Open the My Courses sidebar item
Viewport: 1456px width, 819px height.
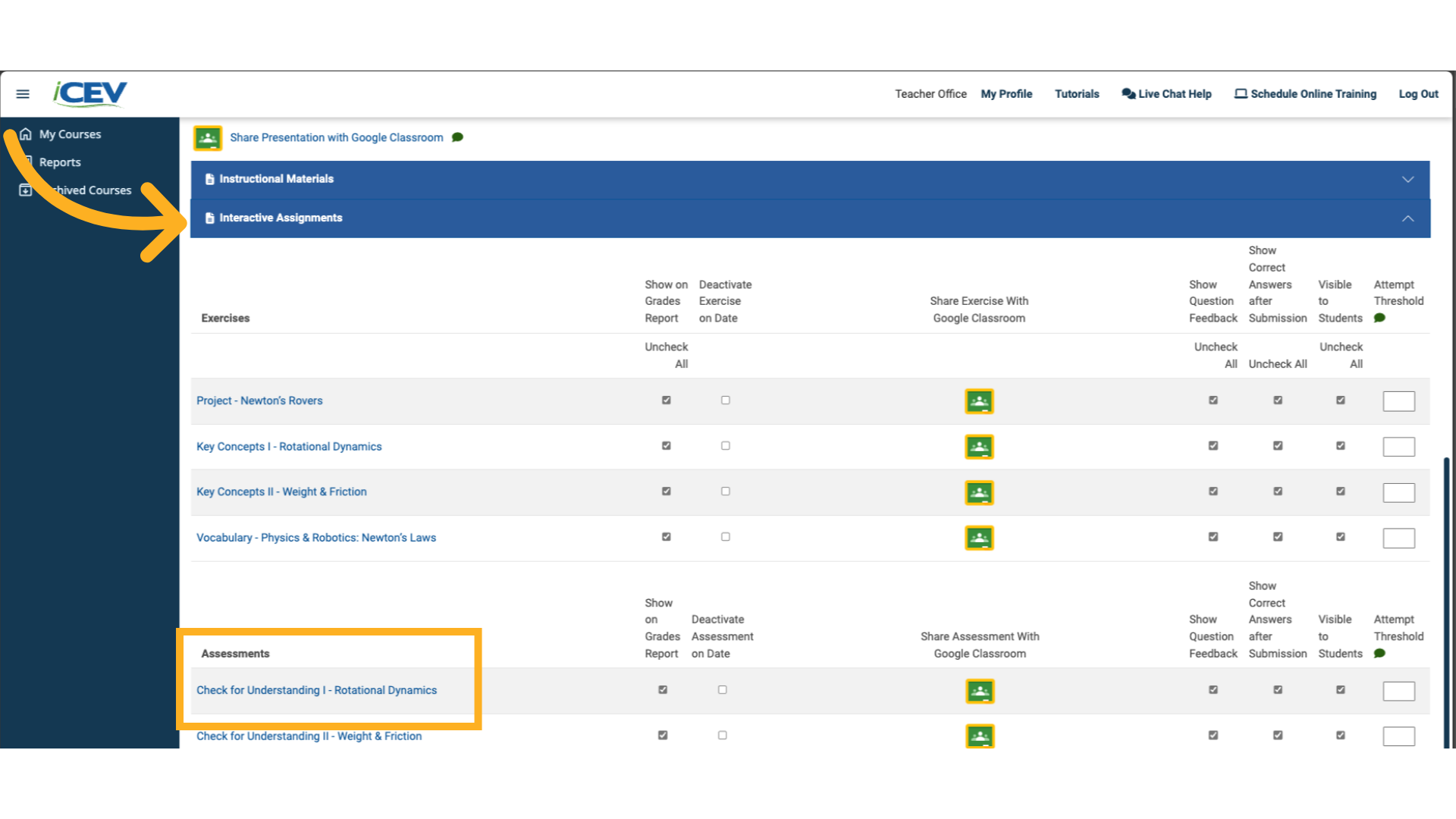pyautogui.click(x=69, y=133)
